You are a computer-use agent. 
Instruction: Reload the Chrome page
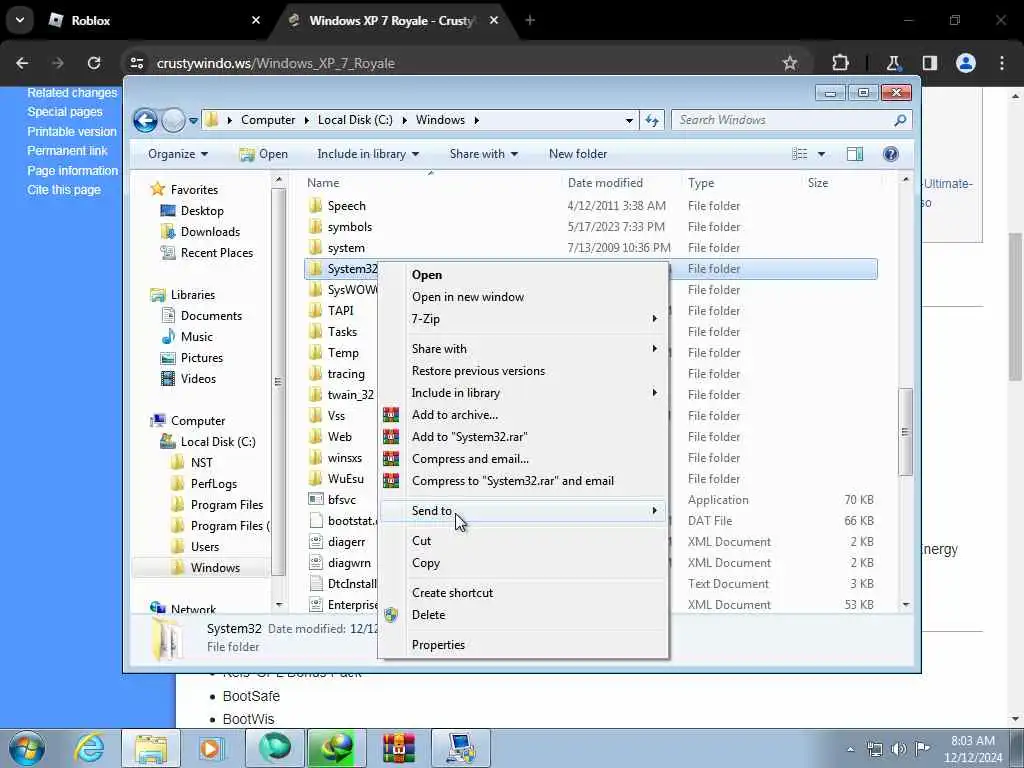(94, 63)
